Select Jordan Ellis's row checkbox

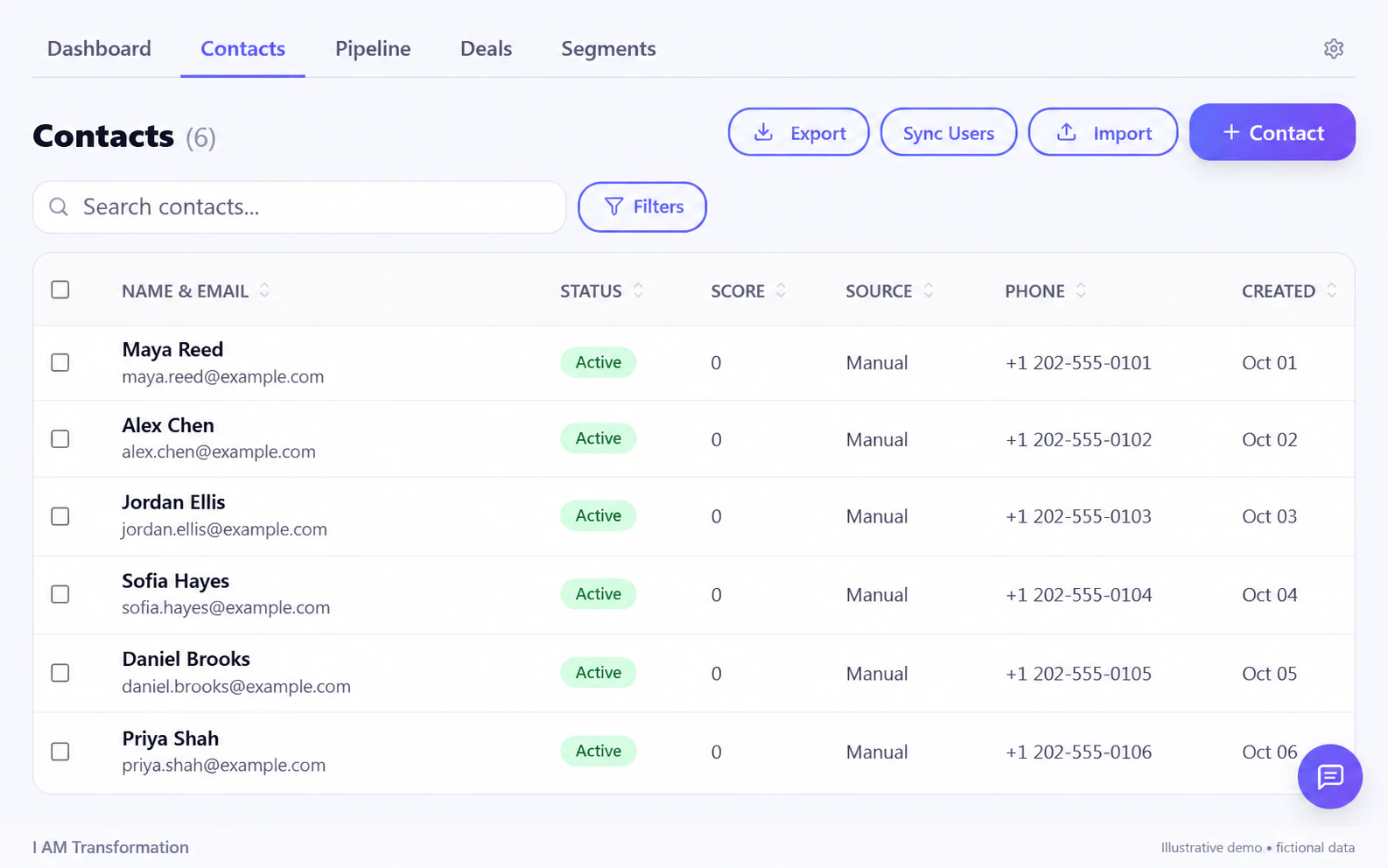point(60,516)
